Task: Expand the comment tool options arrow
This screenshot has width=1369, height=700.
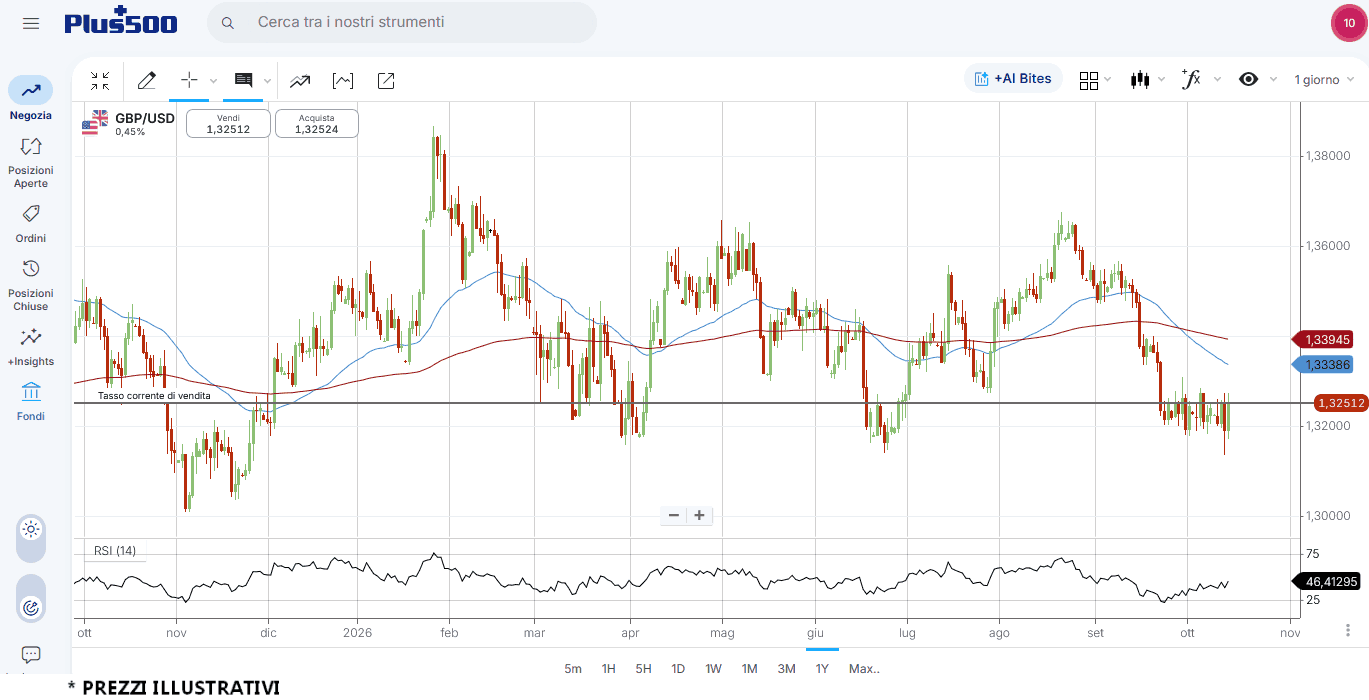Action: point(267,81)
